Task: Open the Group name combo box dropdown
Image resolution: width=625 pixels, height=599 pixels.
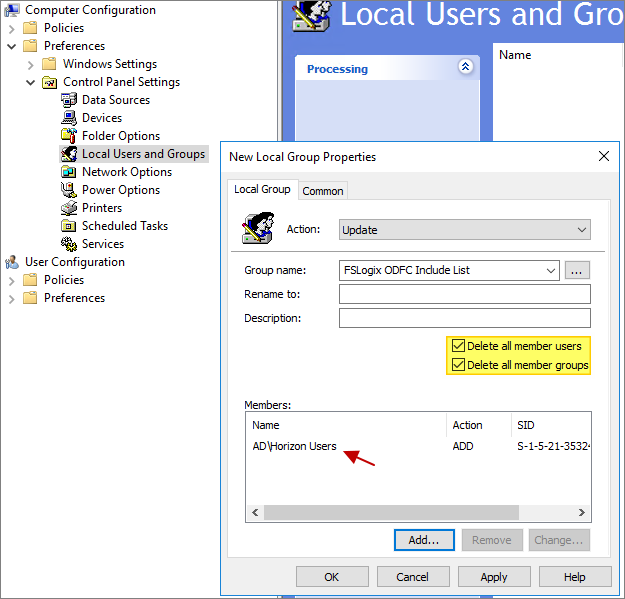Action: 550,270
